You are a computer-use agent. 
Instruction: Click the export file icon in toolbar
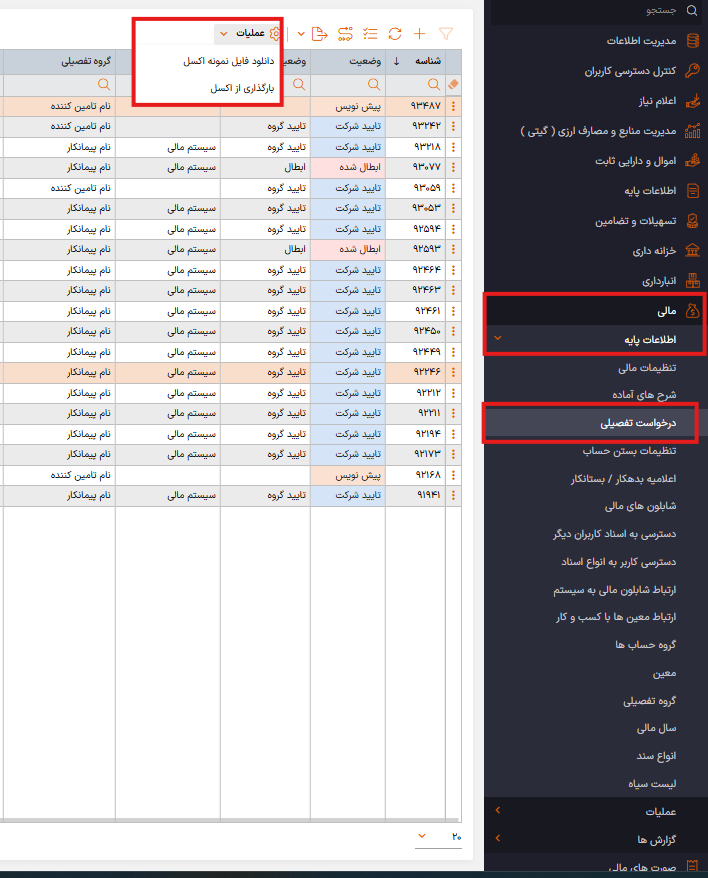pos(319,33)
